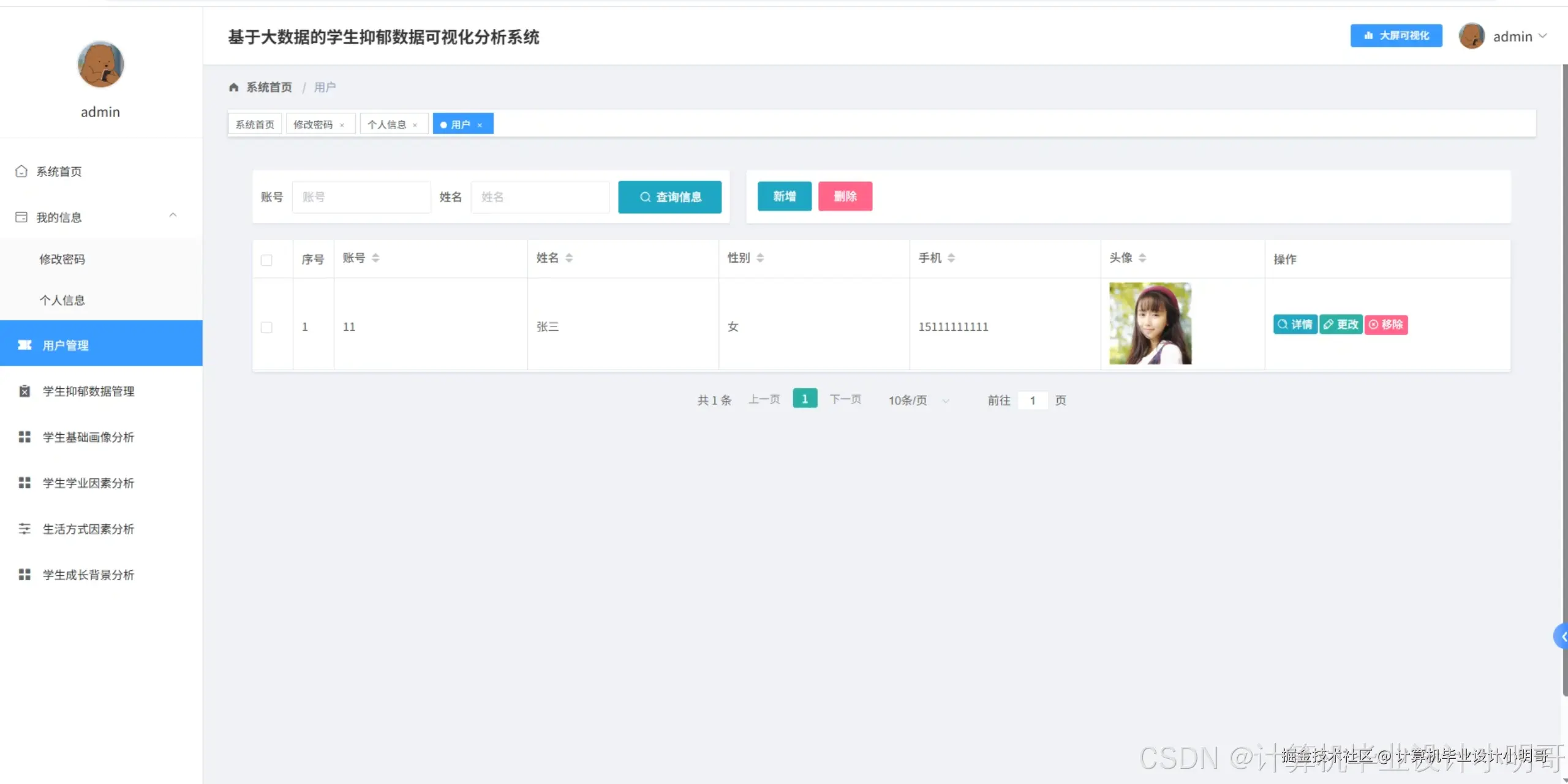Click the 学生基础画像分析 grid icon

pyautogui.click(x=24, y=437)
